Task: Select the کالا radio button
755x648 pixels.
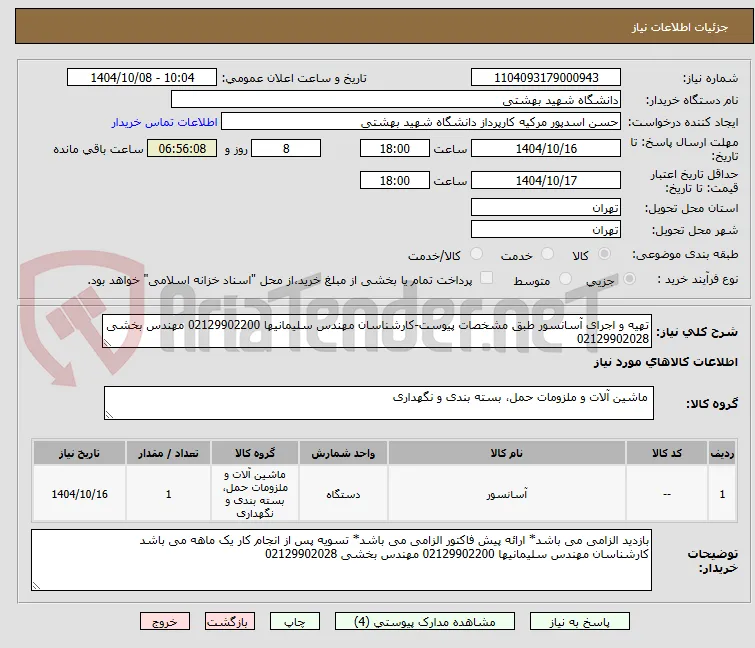Action: [x=604, y=254]
